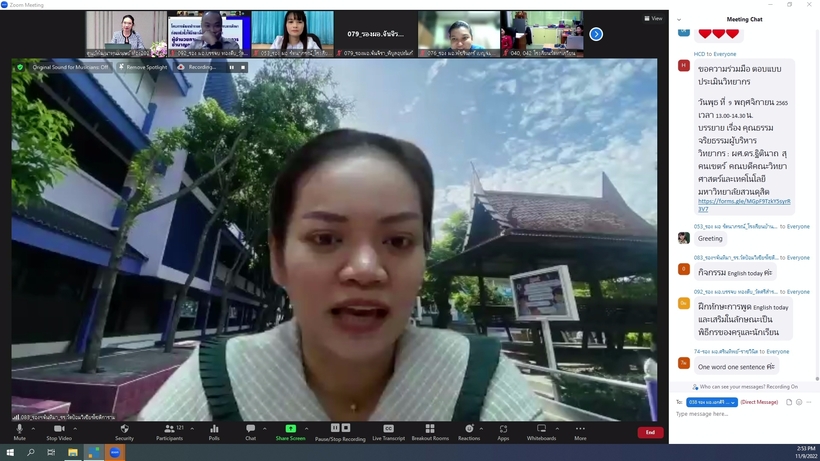The width and height of the screenshot is (820, 461).
Task: Open Whiteboards
Action: point(541,432)
